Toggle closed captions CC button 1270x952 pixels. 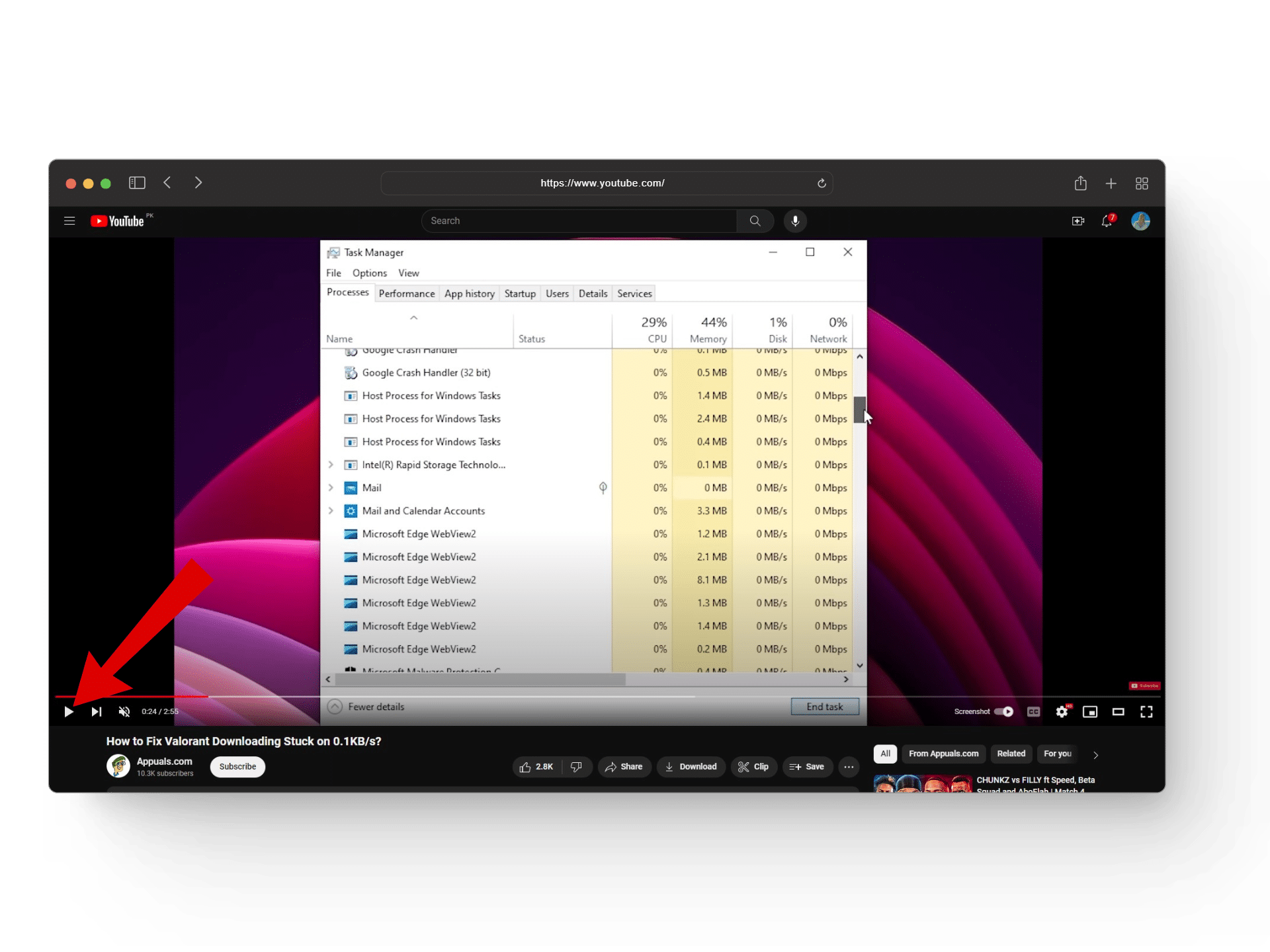[1033, 711]
